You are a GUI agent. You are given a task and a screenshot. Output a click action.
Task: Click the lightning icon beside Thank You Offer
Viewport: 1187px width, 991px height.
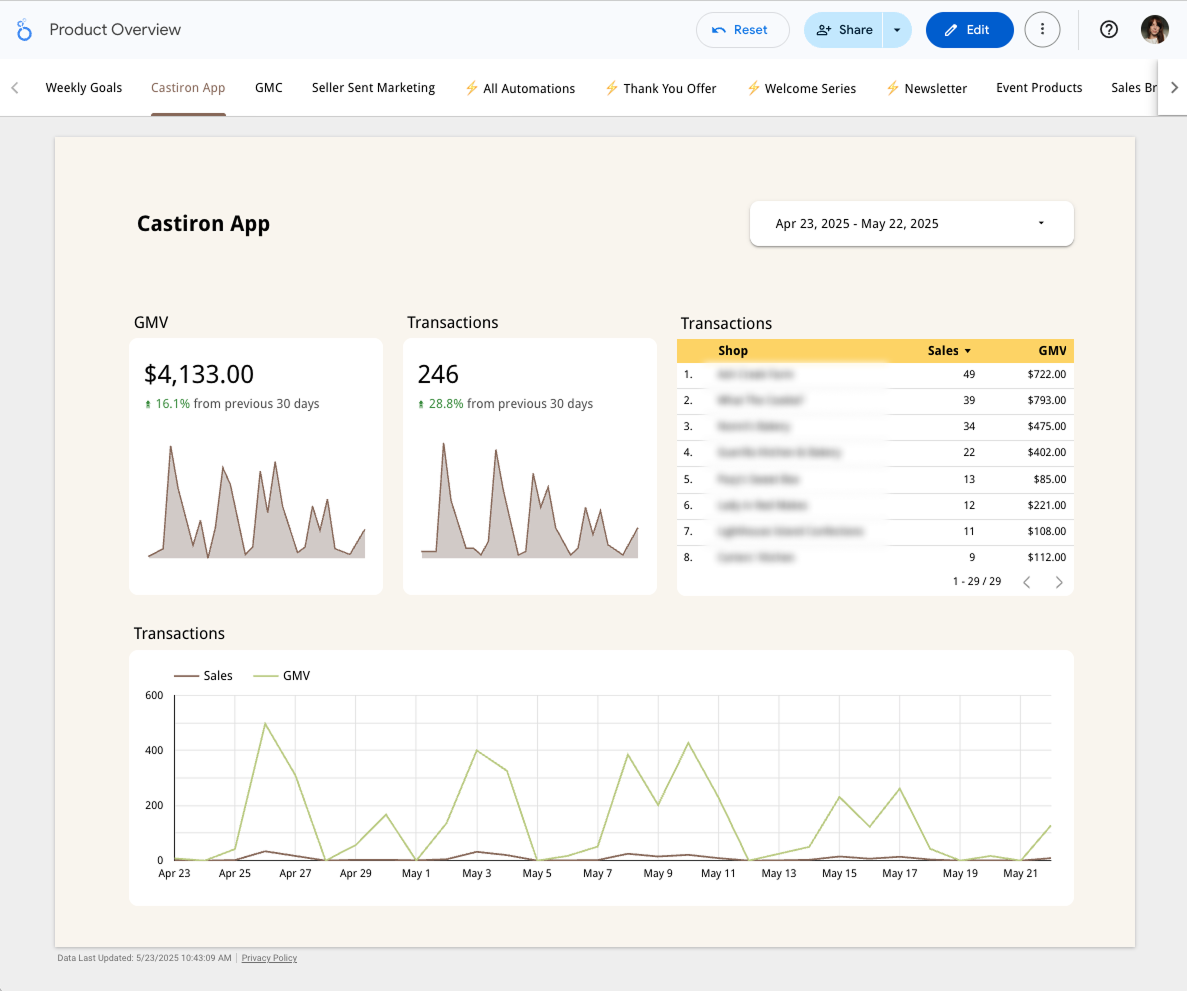(x=612, y=88)
